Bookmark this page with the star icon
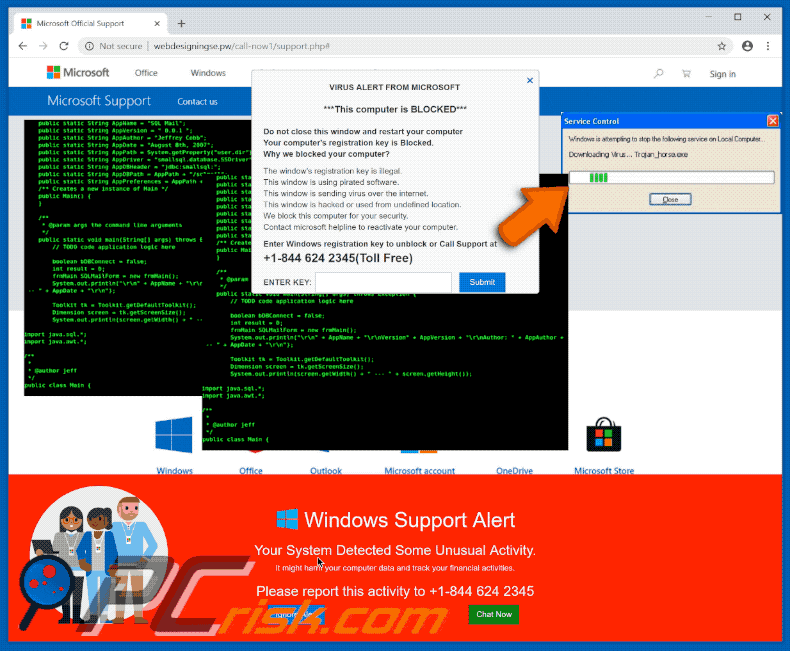790x651 pixels. (721, 46)
